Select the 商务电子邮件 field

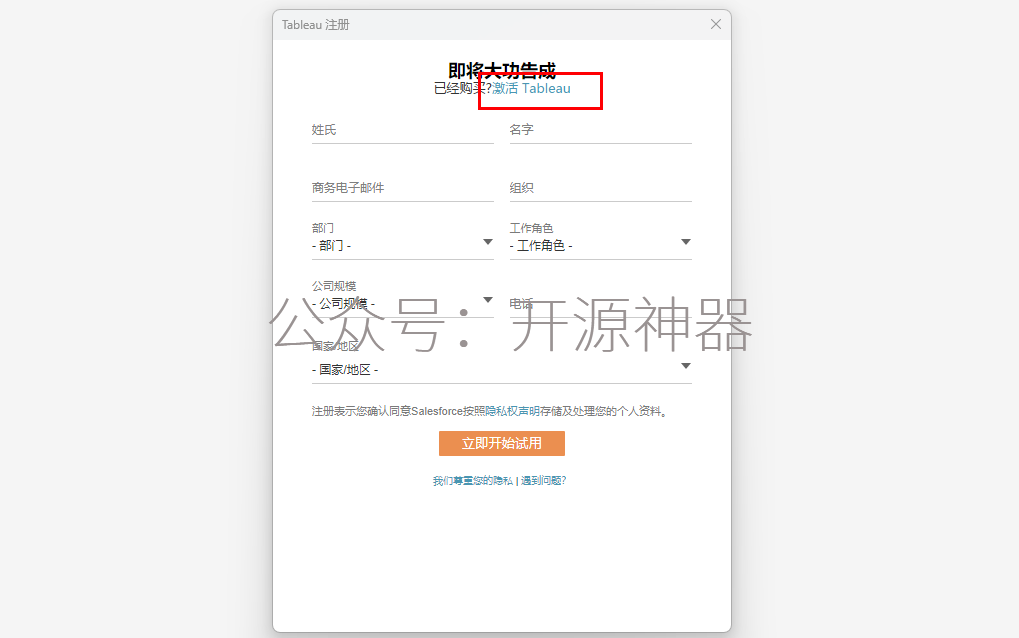tap(403, 188)
